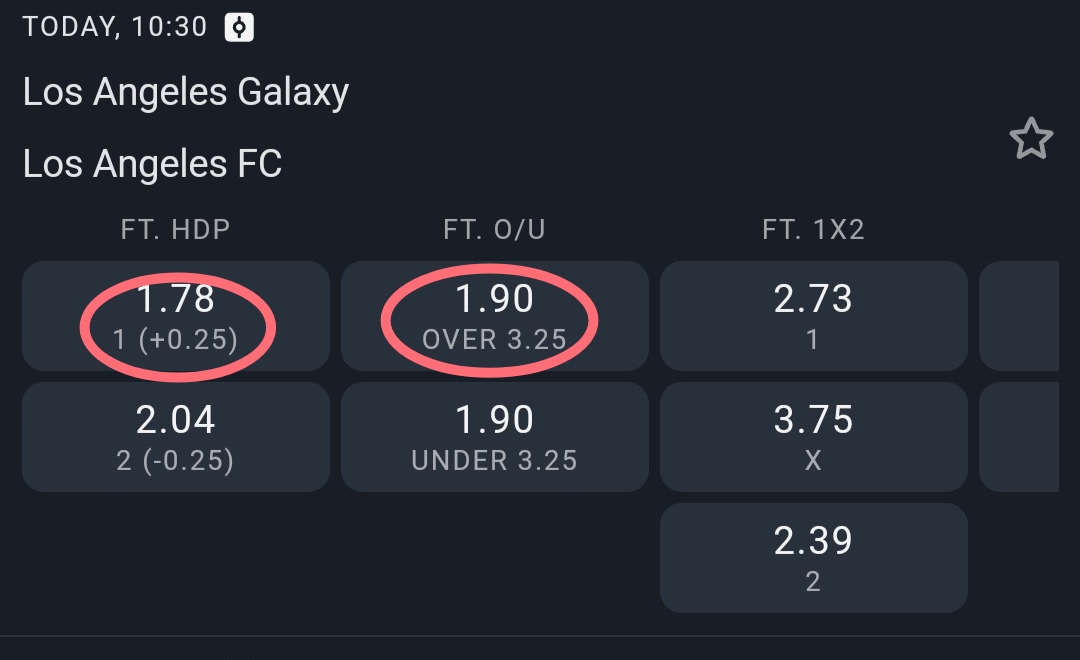This screenshot has height=660, width=1080.
Task: Open Los Angeles Galaxy team name
Action: (x=186, y=93)
